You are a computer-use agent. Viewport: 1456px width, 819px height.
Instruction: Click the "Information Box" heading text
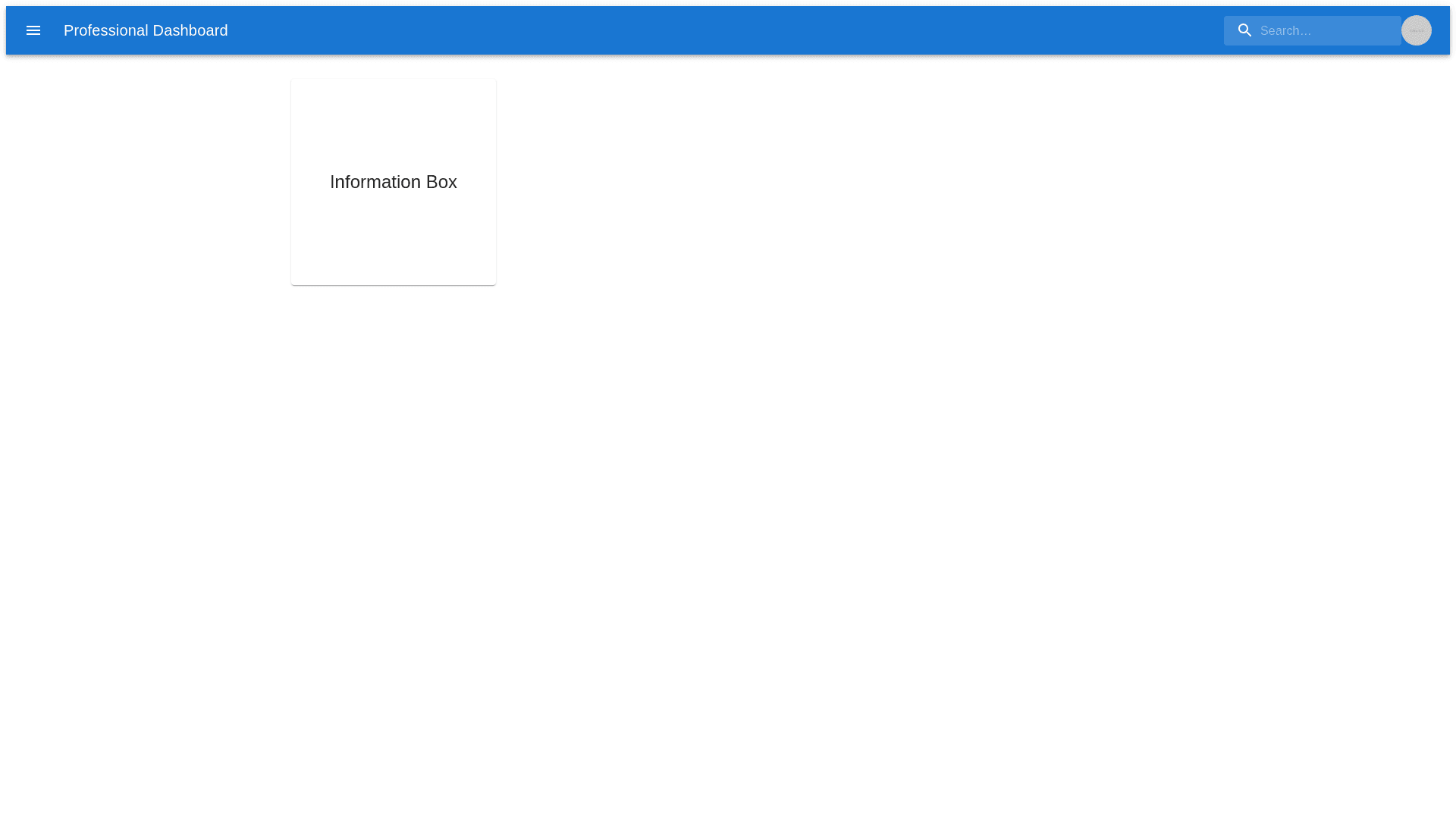click(x=393, y=182)
